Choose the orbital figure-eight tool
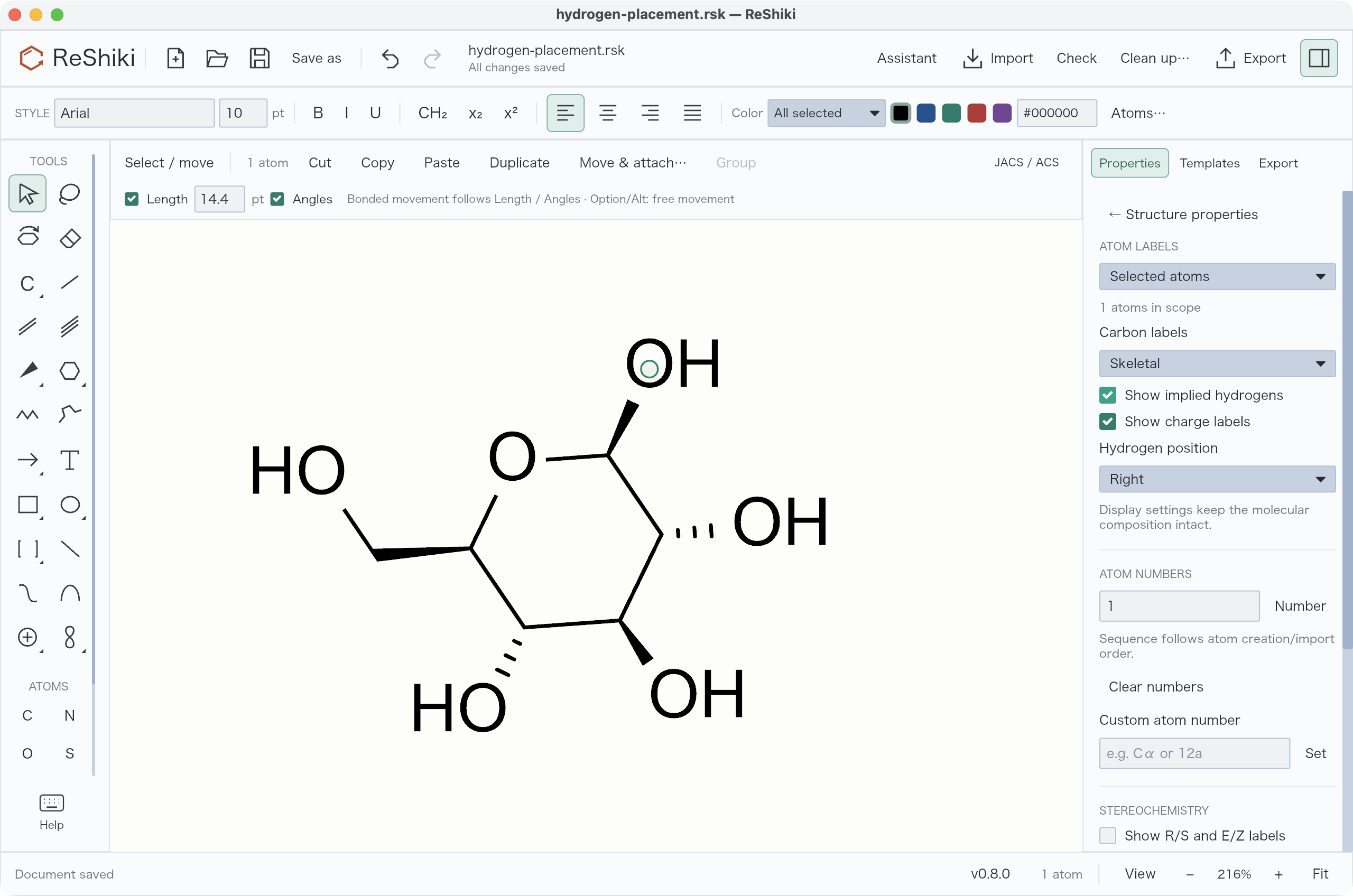Viewport: 1353px width, 896px height. [70, 637]
